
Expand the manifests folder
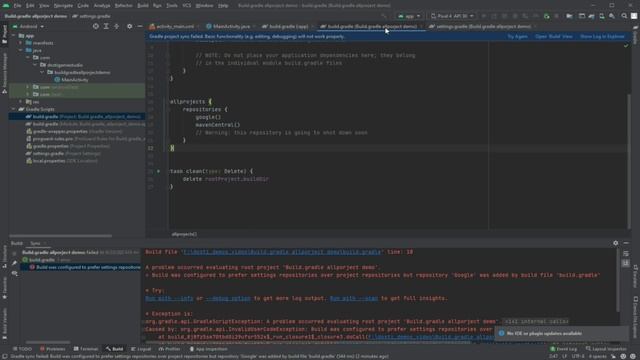[x=21, y=43]
